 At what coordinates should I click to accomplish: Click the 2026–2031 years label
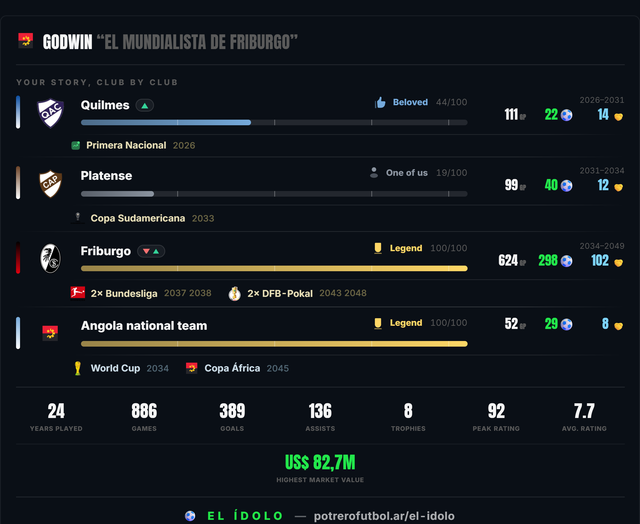[602, 100]
